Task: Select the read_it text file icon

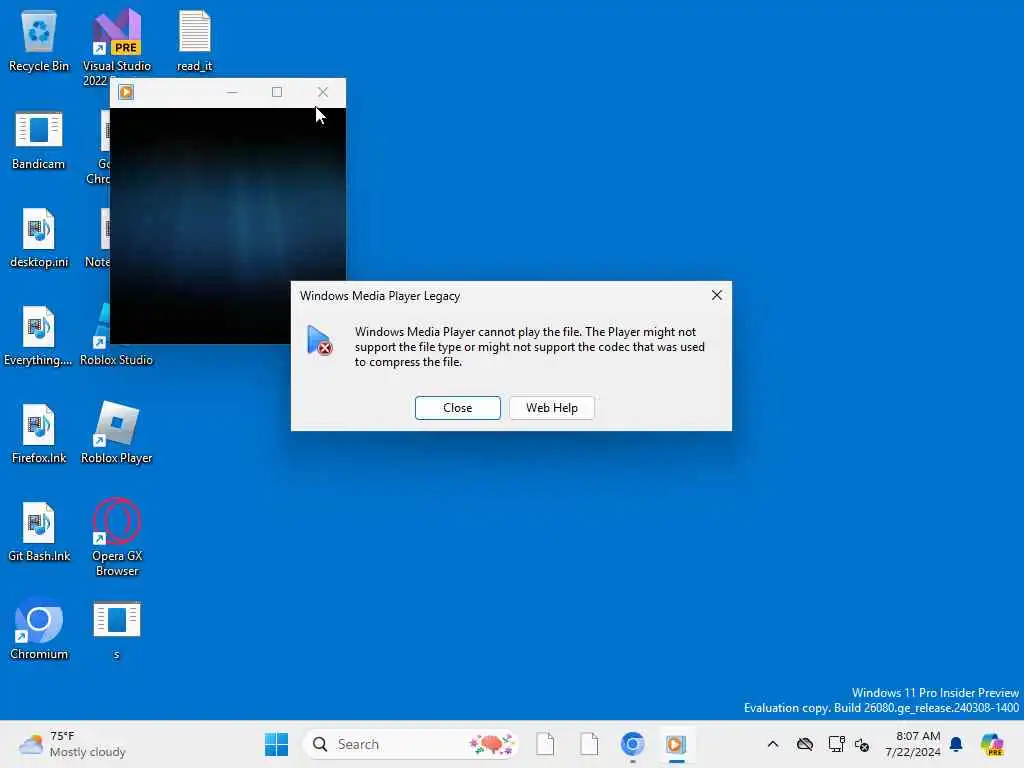Action: coord(195,40)
